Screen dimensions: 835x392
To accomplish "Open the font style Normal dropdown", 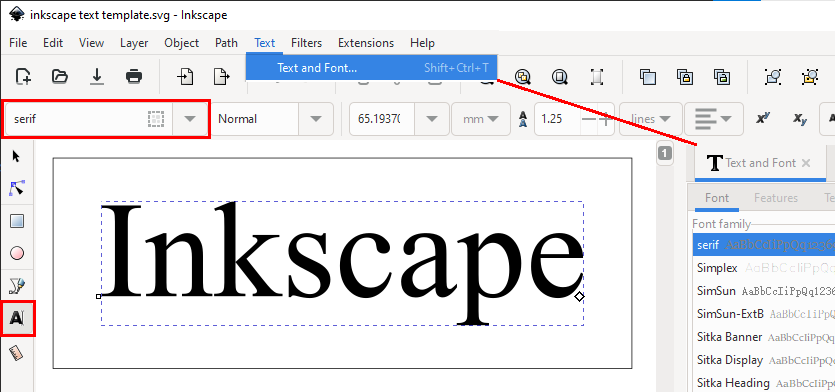I will 316,119.
